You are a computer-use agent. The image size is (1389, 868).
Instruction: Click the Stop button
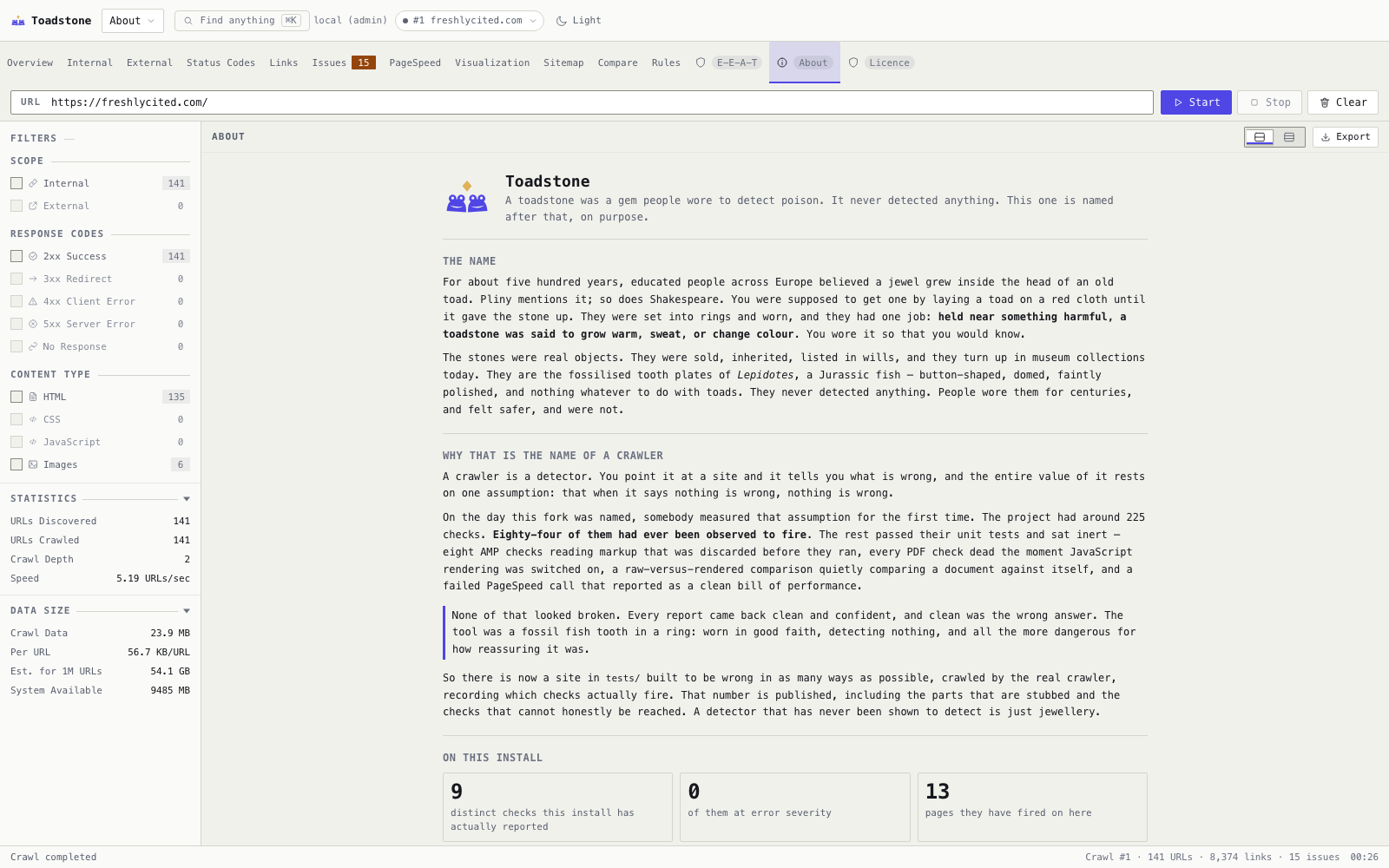[x=1269, y=102]
